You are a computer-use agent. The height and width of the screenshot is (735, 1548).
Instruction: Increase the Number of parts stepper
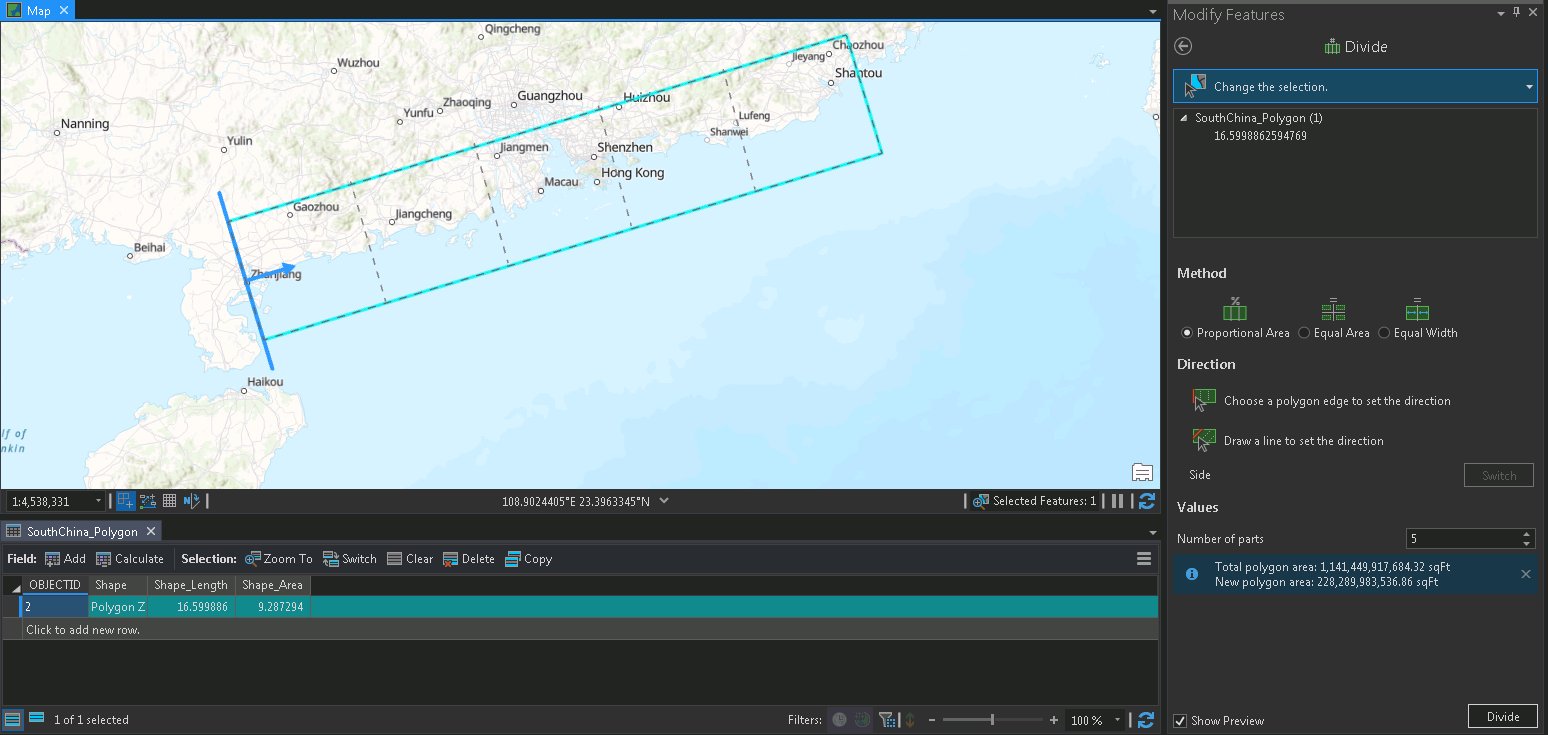tap(1527, 534)
